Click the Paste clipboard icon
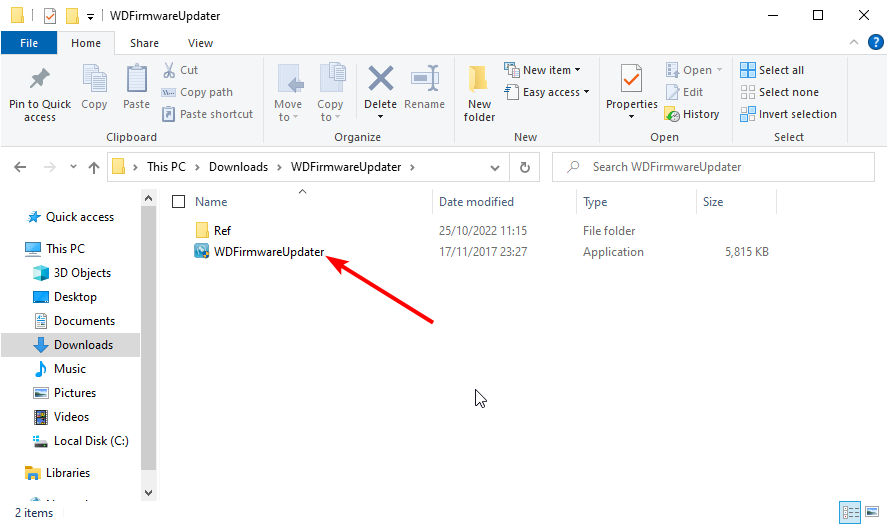This screenshot has width=888, height=525. click(136, 79)
